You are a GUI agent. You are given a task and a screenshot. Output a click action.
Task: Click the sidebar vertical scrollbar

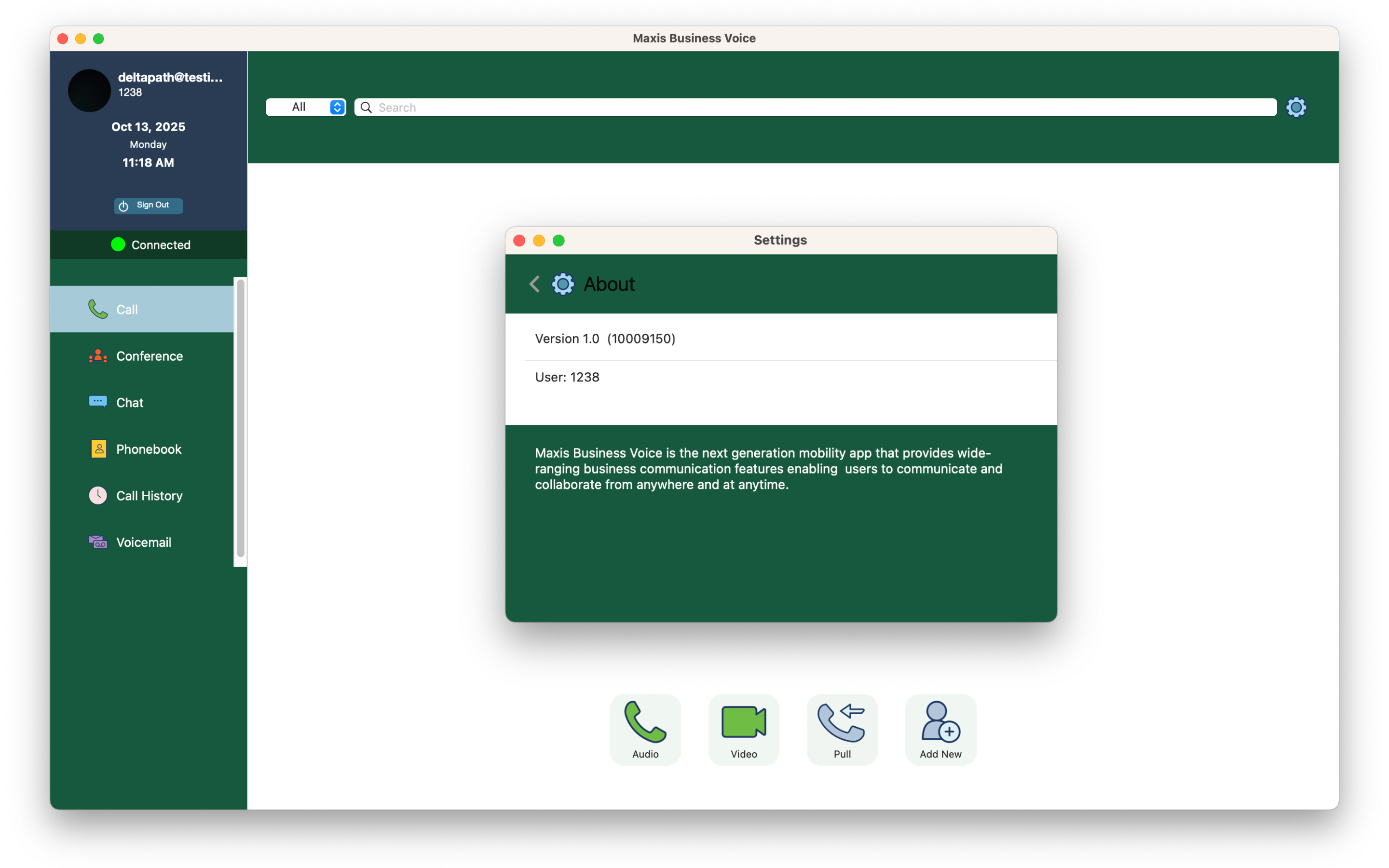(x=241, y=418)
